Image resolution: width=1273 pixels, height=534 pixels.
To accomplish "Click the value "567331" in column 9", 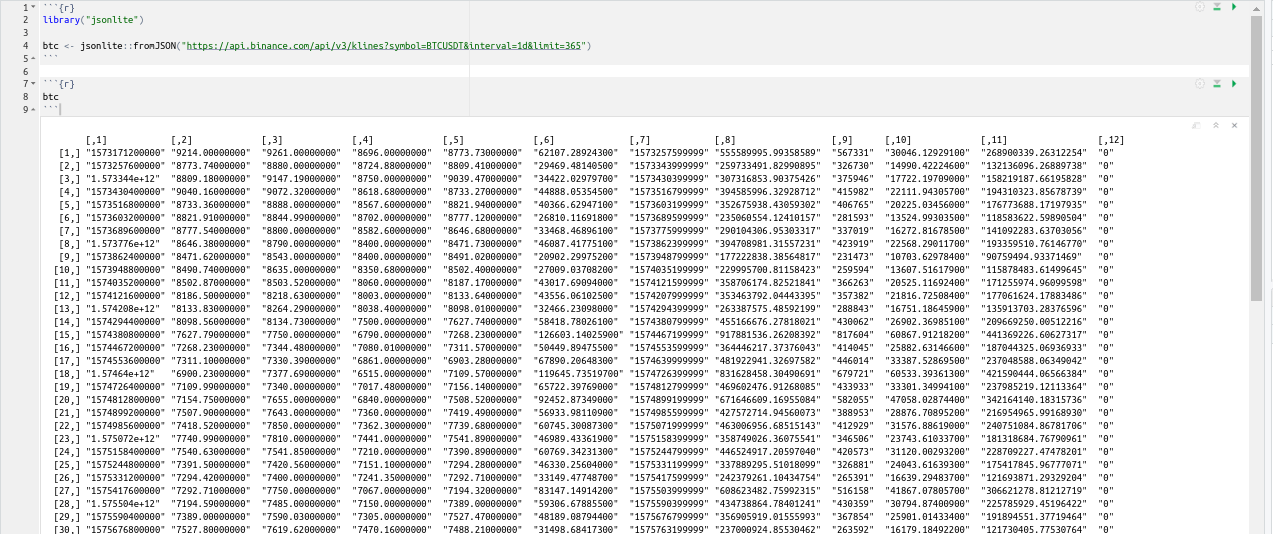I will coord(852,153).
